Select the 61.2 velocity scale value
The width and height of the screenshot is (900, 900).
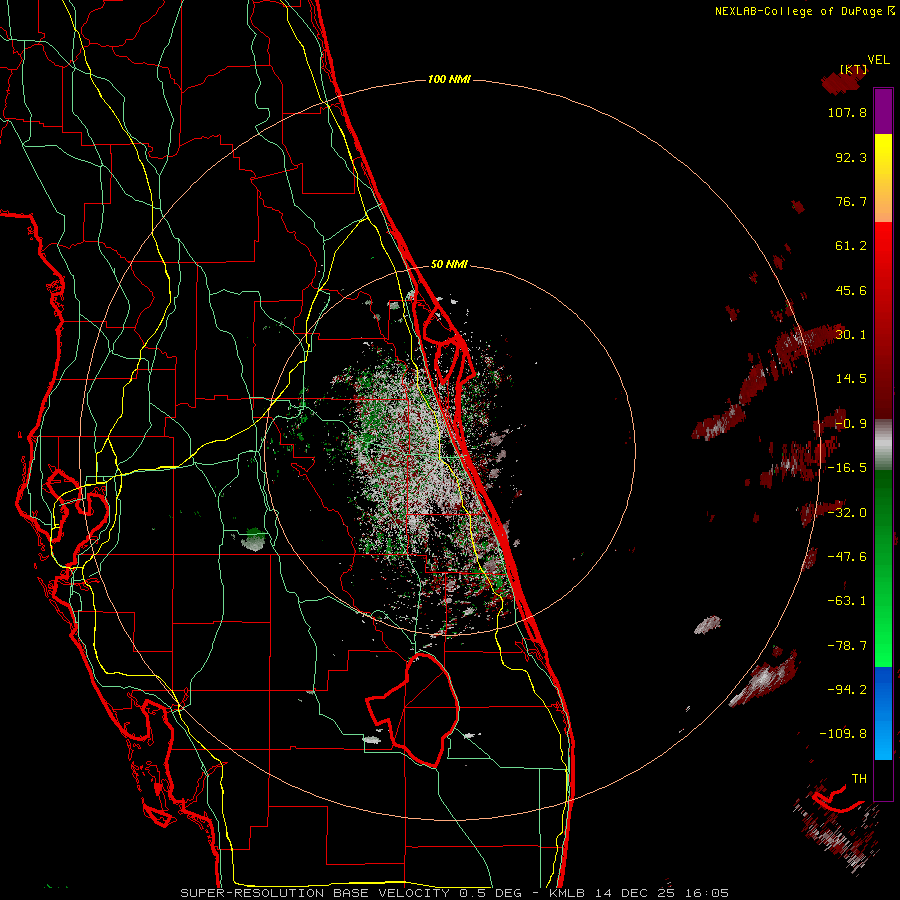click(851, 246)
